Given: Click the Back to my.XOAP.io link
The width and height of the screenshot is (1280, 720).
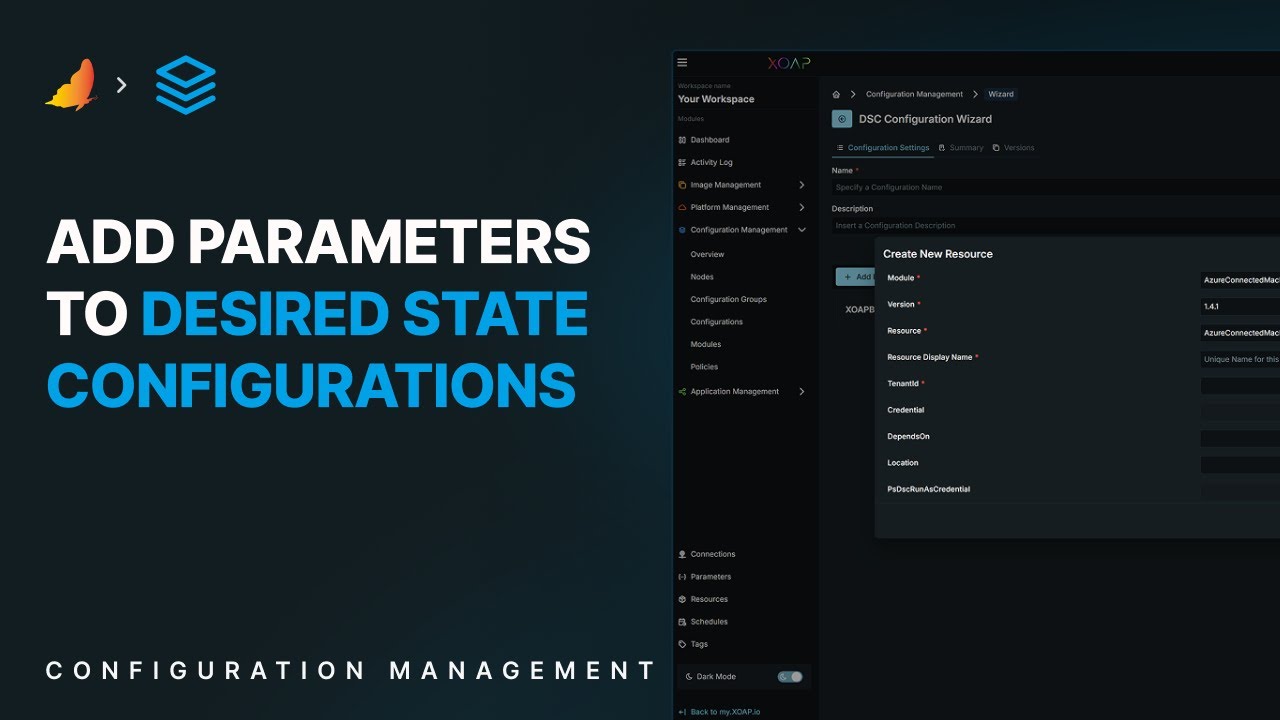Looking at the screenshot, I should coord(724,711).
